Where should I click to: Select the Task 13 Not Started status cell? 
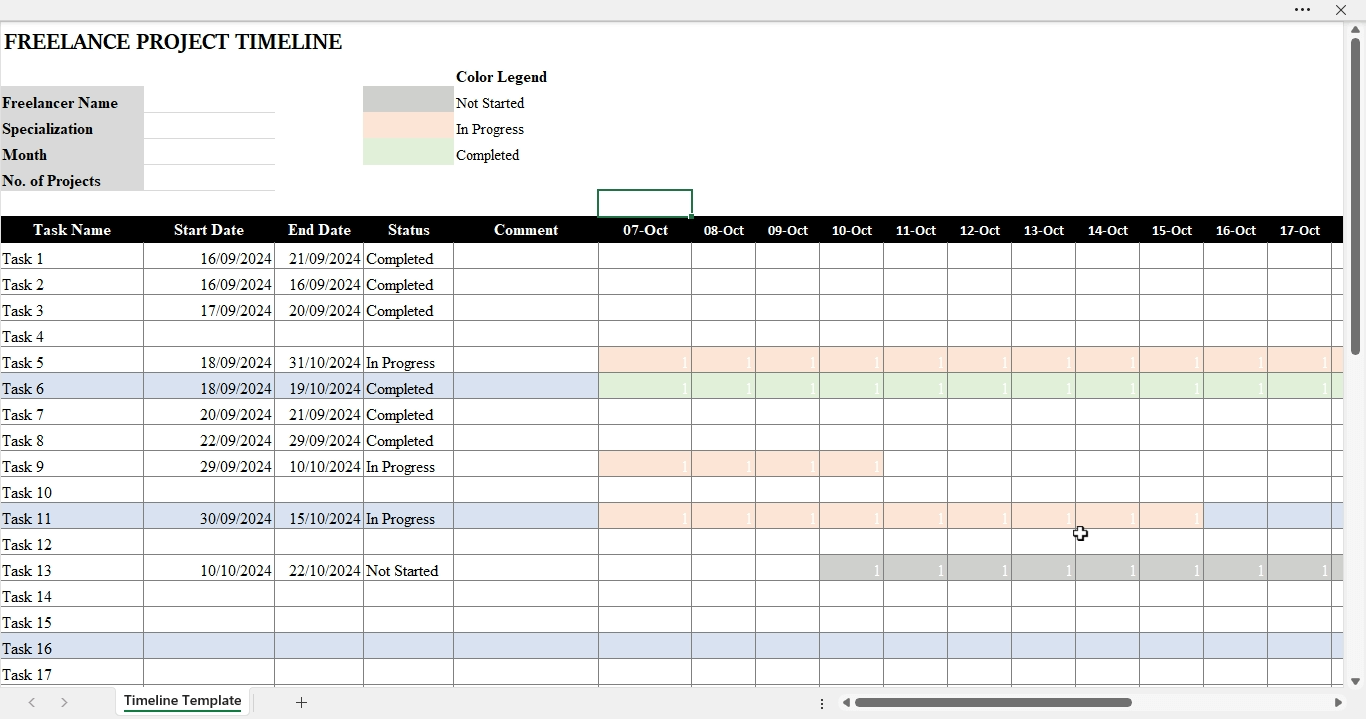(408, 570)
